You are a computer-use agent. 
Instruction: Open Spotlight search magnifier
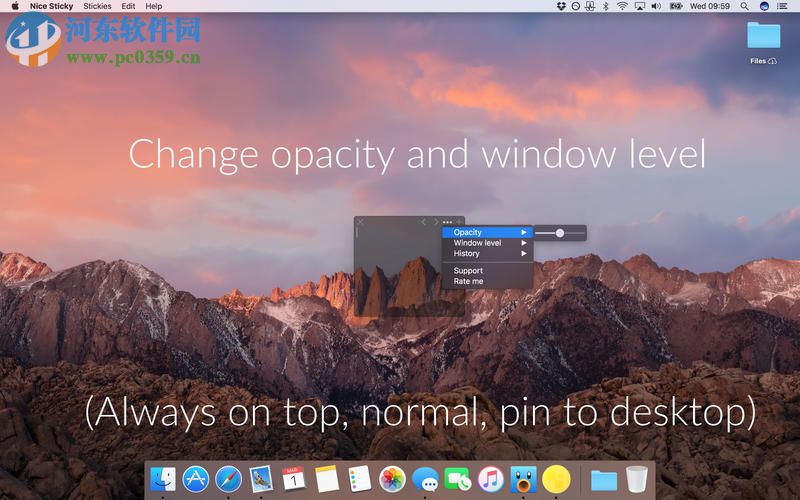click(x=745, y=6)
